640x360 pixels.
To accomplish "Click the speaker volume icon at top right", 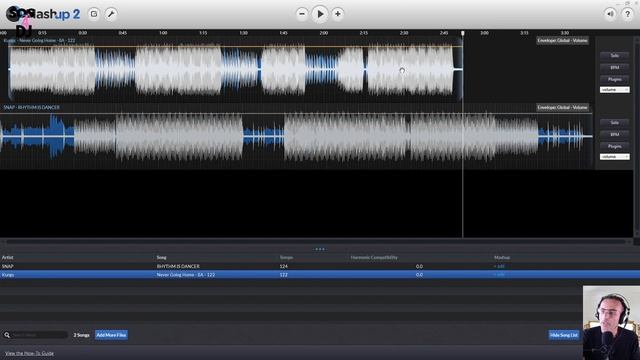I will 610,14.
